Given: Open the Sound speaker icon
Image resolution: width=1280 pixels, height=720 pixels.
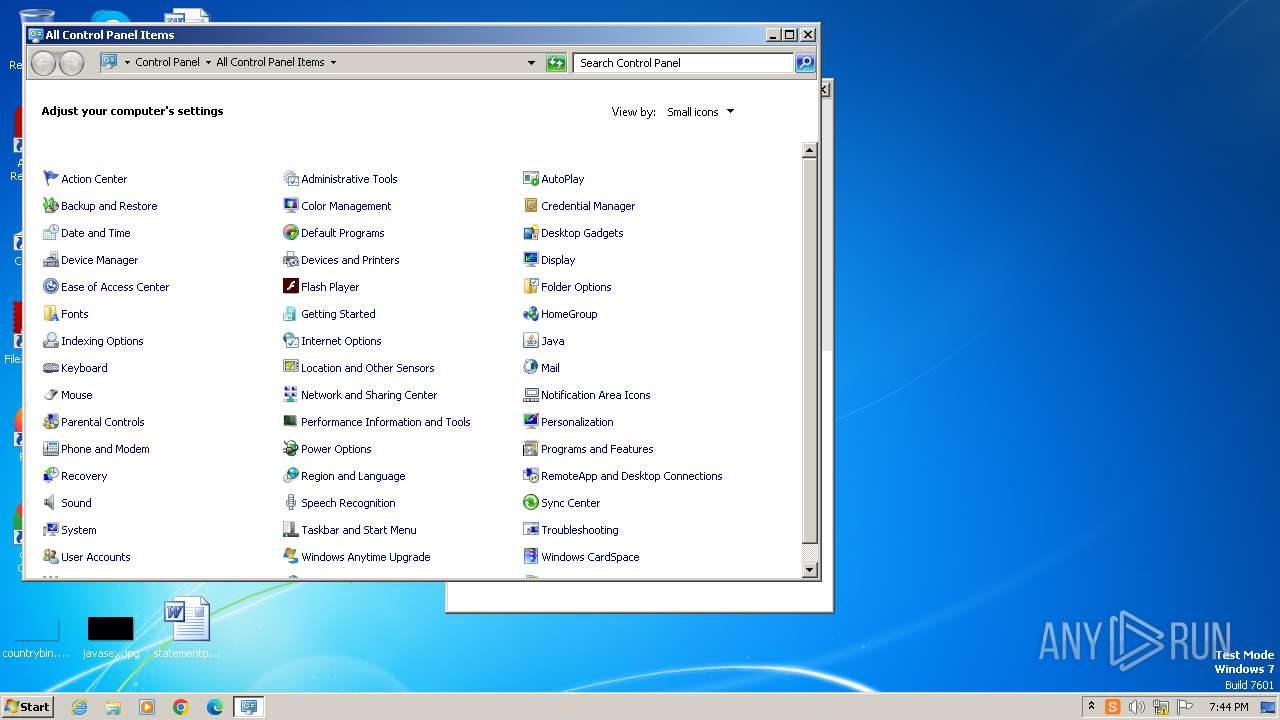Looking at the screenshot, I should coord(51,503).
